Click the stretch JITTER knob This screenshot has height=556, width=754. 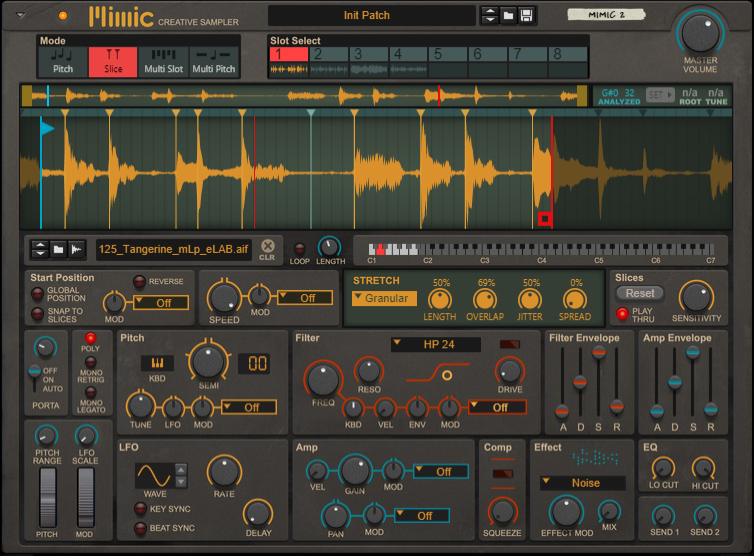tap(530, 300)
